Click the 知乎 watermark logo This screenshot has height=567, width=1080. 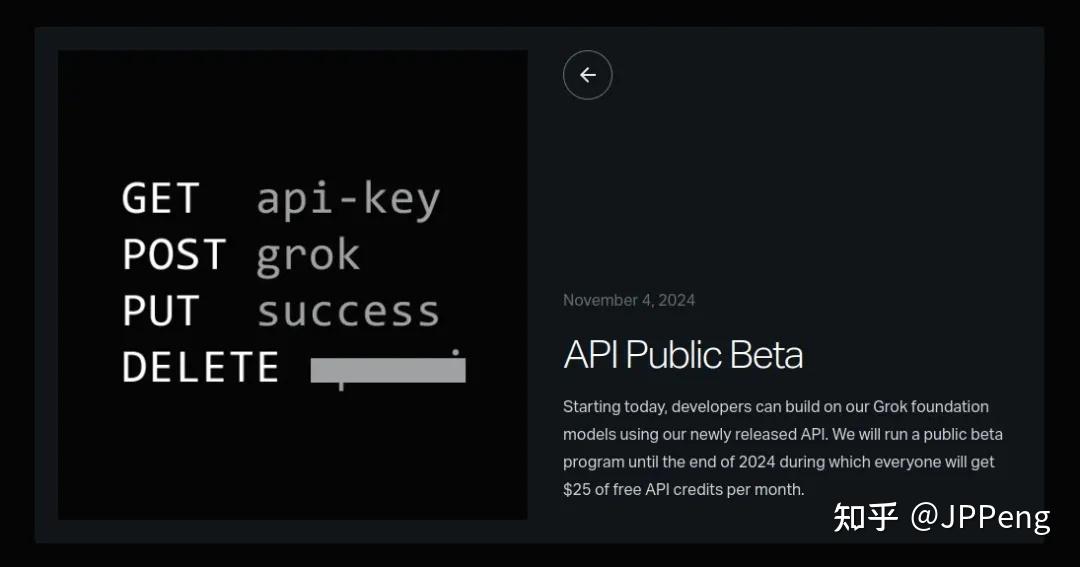[x=866, y=517]
